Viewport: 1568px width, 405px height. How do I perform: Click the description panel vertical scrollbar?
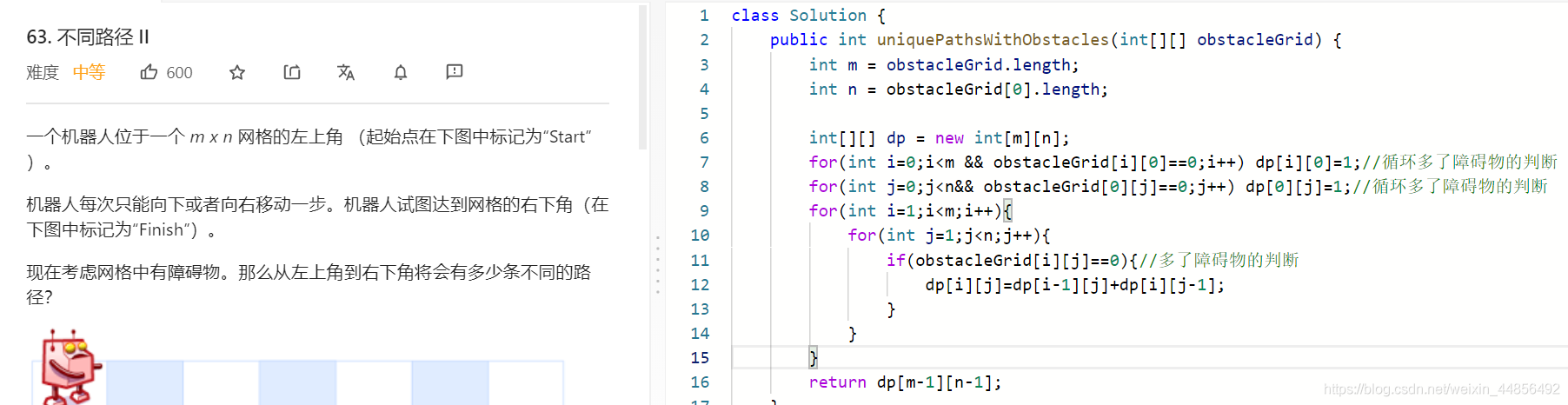coord(643,76)
